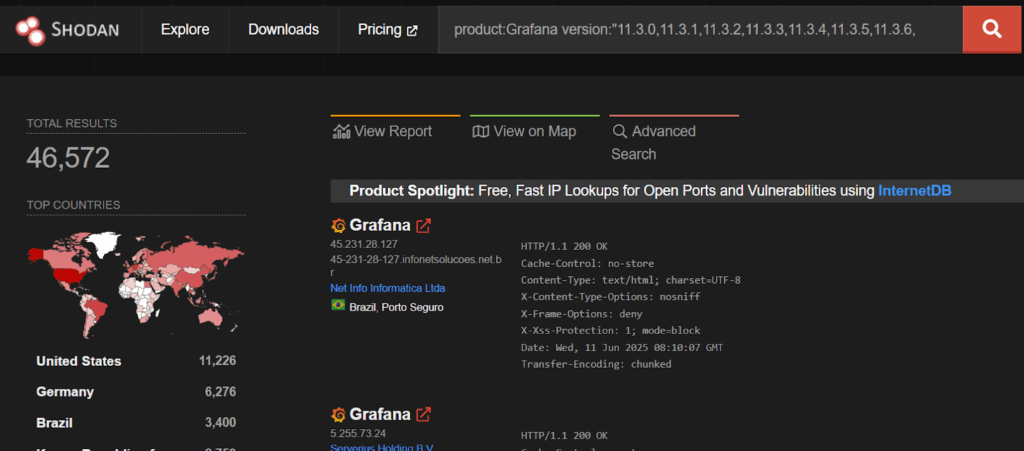Click the red search magnifier button
Screen dimensions: 1024x451
pyautogui.click(x=992, y=29)
